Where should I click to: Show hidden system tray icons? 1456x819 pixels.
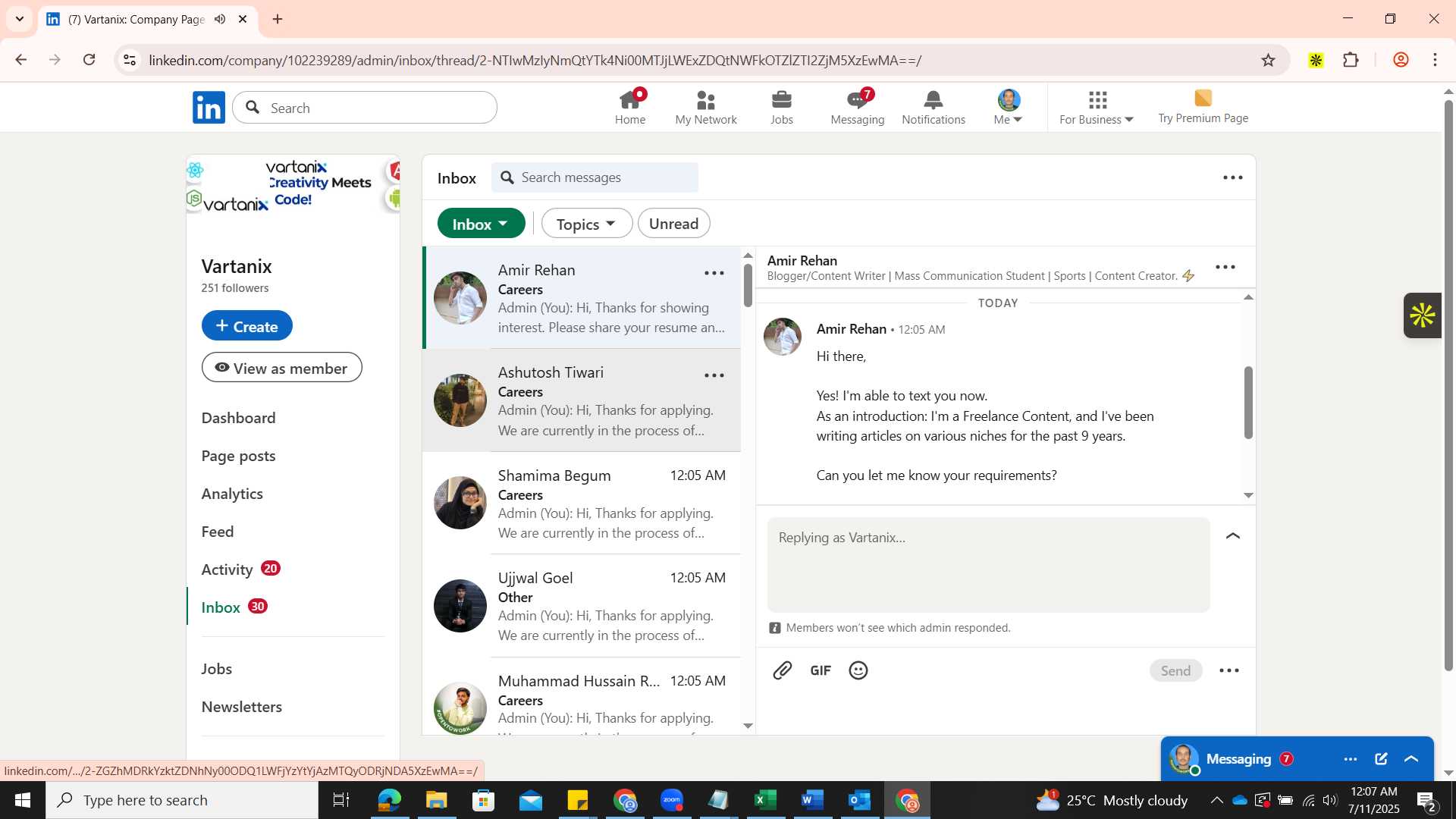click(1216, 800)
